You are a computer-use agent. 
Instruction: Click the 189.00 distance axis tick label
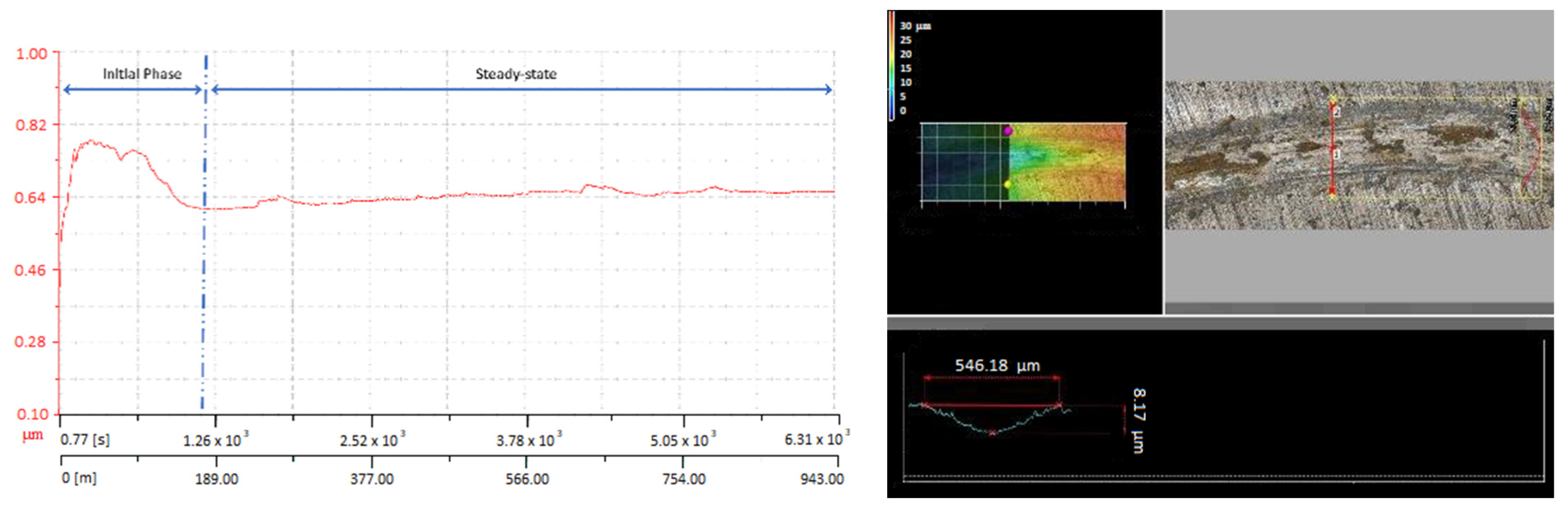tap(216, 479)
